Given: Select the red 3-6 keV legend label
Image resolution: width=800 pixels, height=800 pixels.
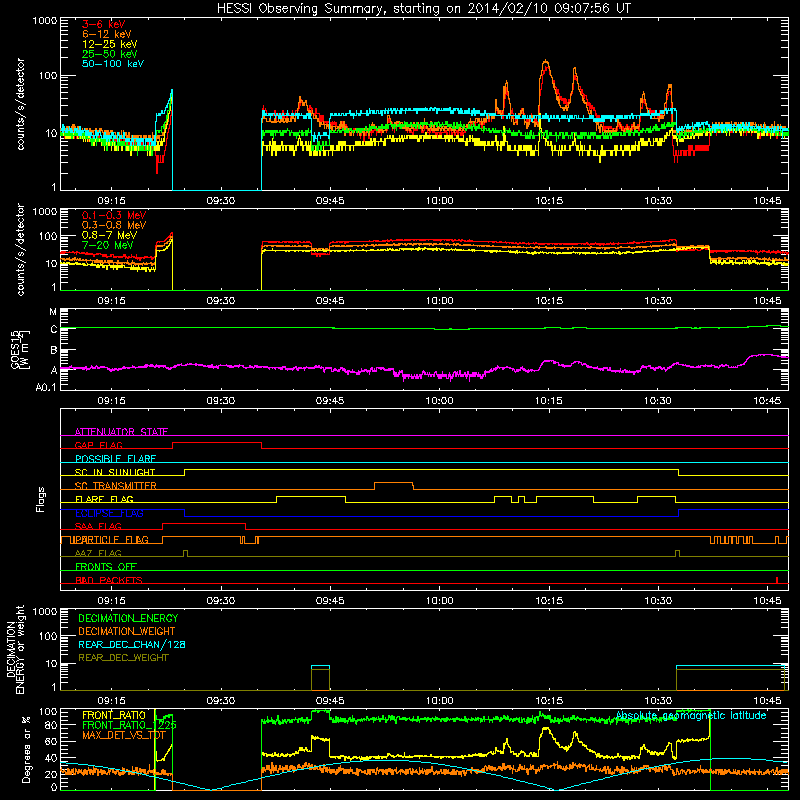Looking at the screenshot, I should [104, 24].
